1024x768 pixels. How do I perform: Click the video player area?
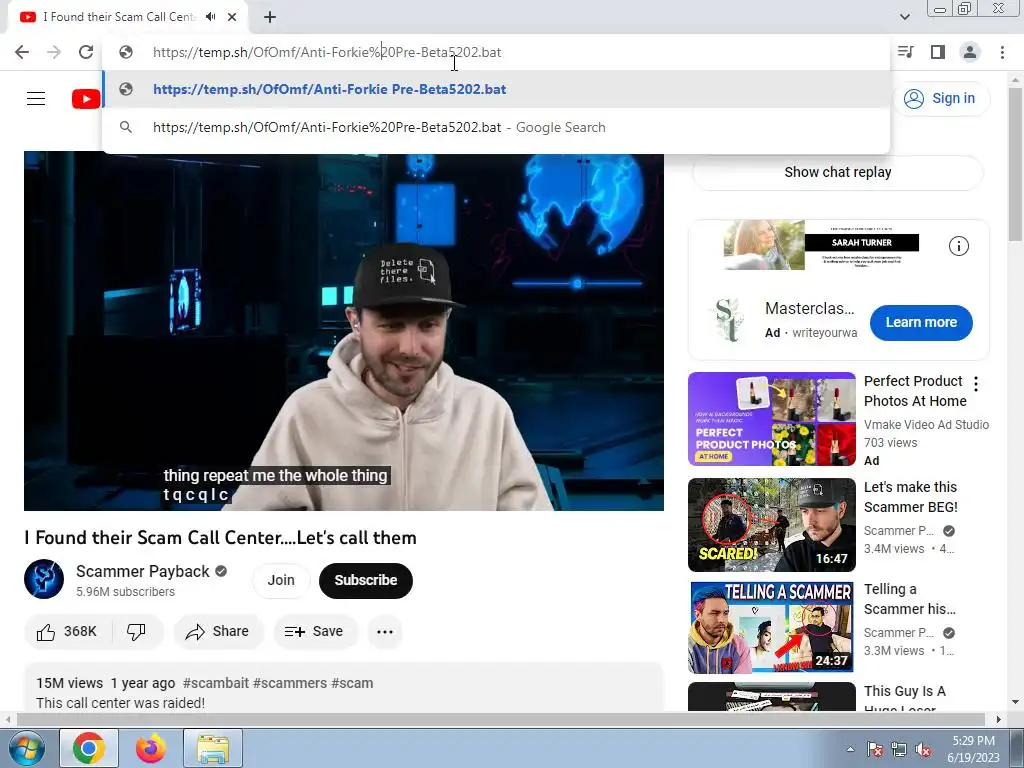click(344, 332)
